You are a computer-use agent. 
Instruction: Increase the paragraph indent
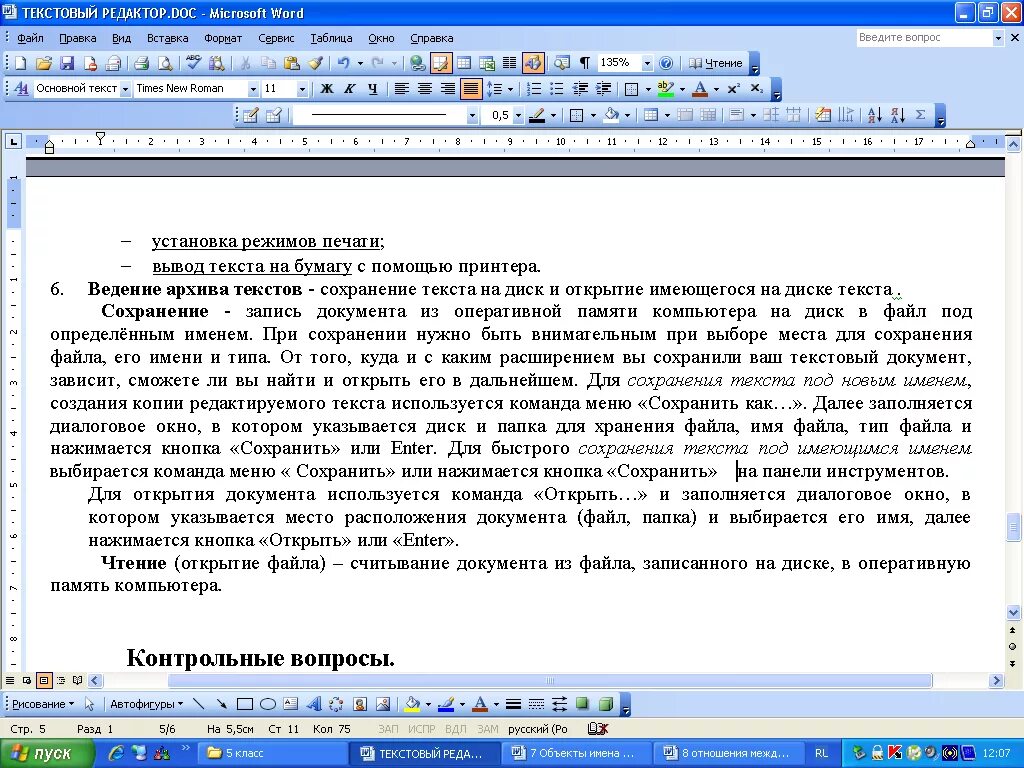click(603, 89)
